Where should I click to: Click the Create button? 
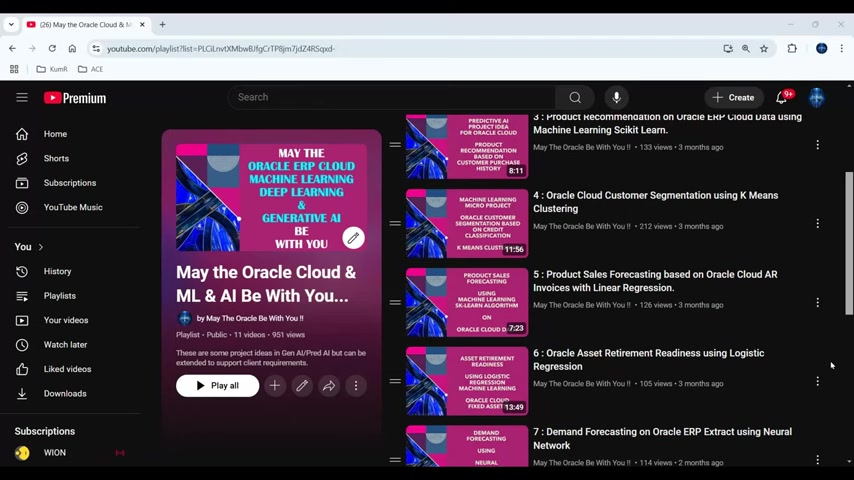pyautogui.click(x=734, y=98)
